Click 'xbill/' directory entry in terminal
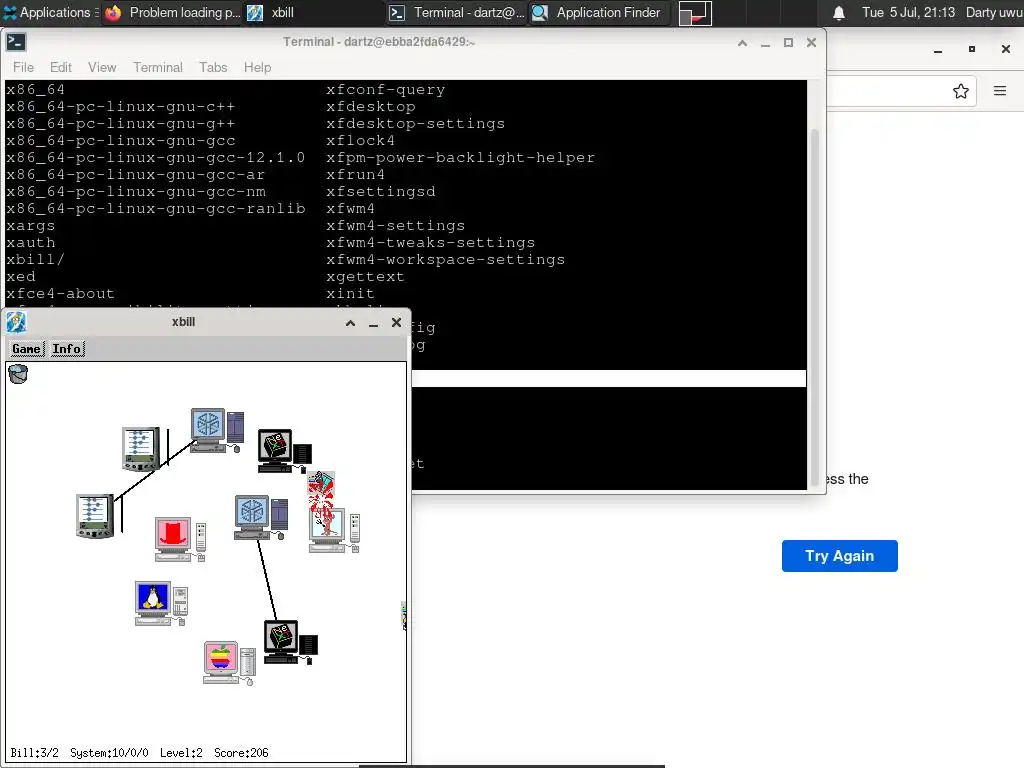The height and width of the screenshot is (768, 1024). point(35,259)
